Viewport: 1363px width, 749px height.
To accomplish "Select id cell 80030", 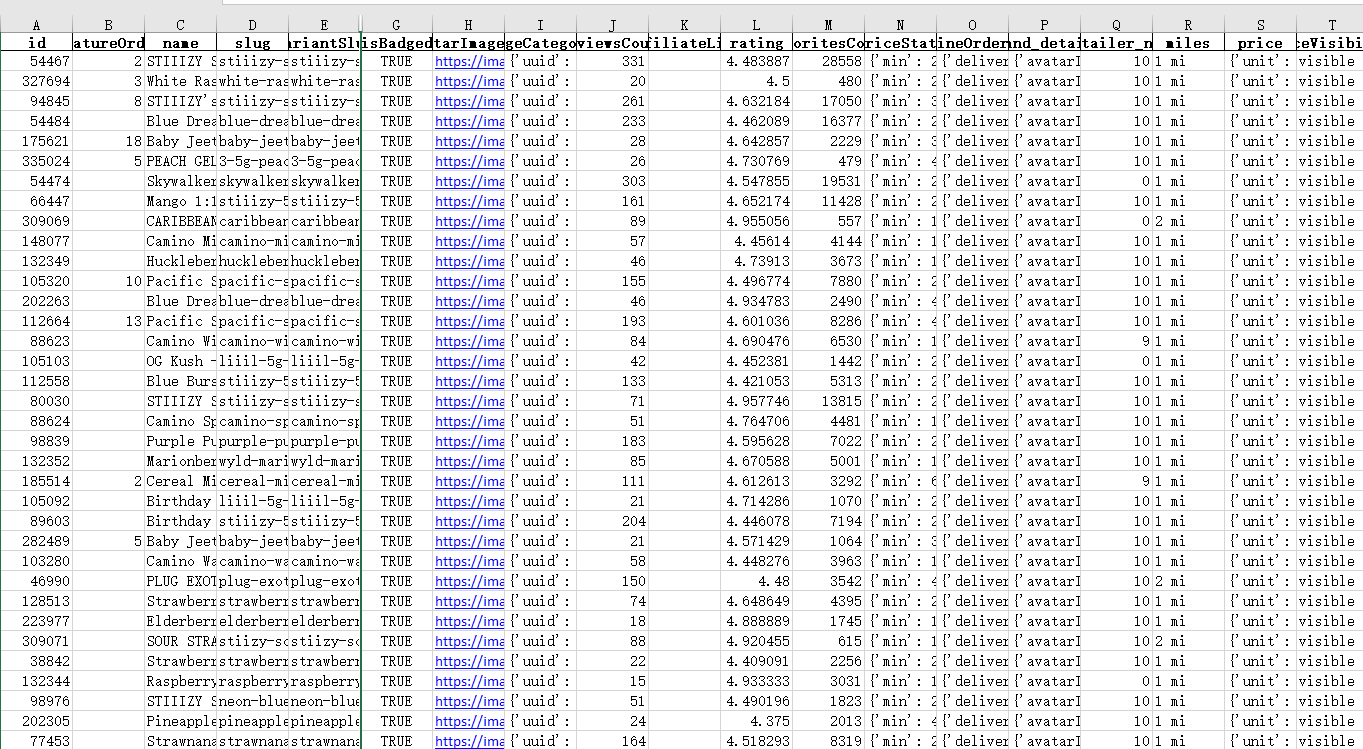I will pos(37,401).
